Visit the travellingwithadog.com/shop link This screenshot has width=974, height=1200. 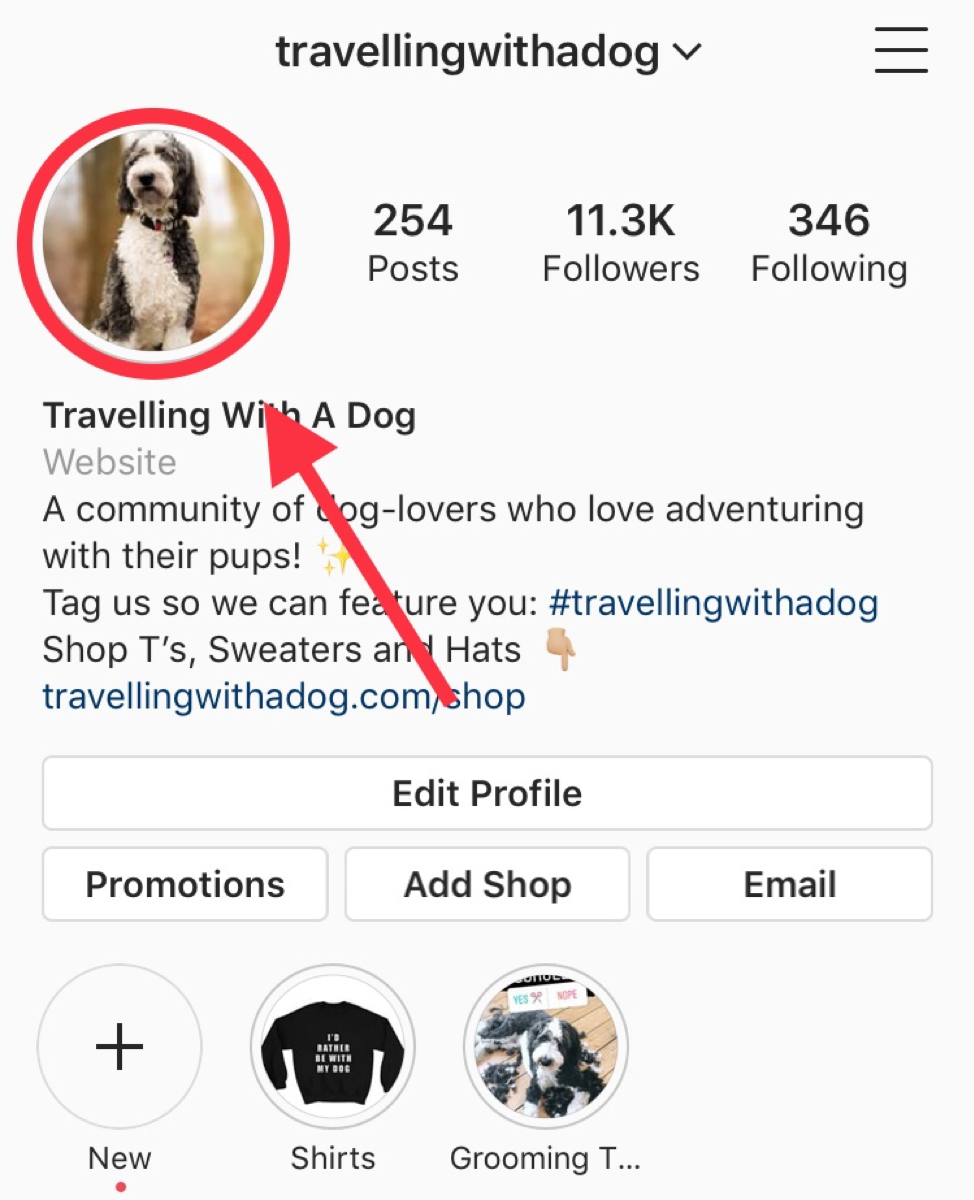click(284, 696)
